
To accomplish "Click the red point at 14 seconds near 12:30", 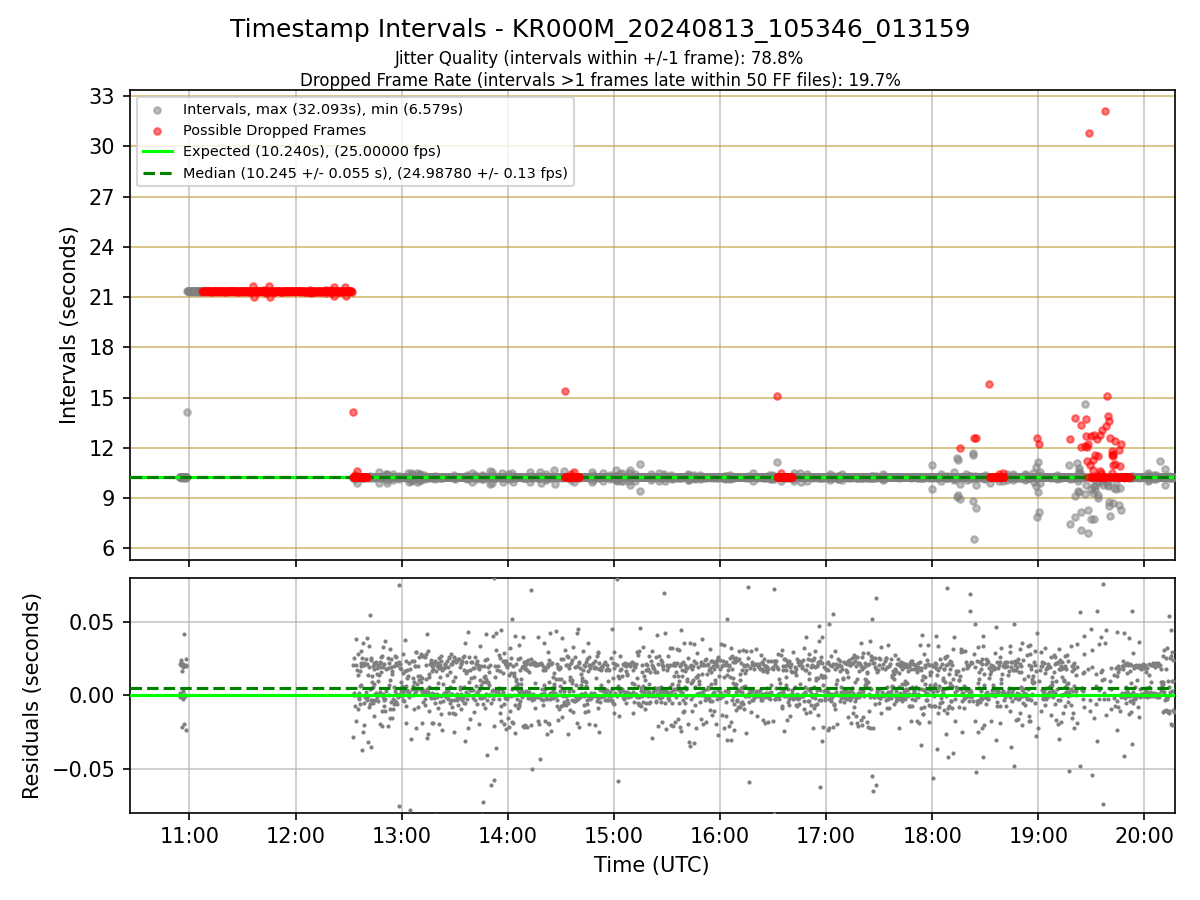I will [x=353, y=412].
